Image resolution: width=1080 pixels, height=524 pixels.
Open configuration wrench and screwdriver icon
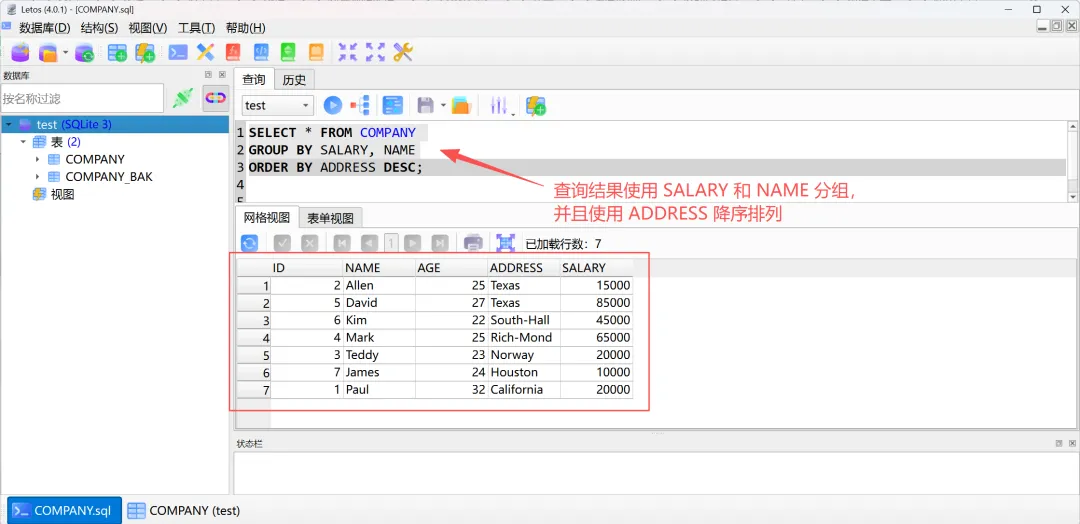tap(403, 52)
